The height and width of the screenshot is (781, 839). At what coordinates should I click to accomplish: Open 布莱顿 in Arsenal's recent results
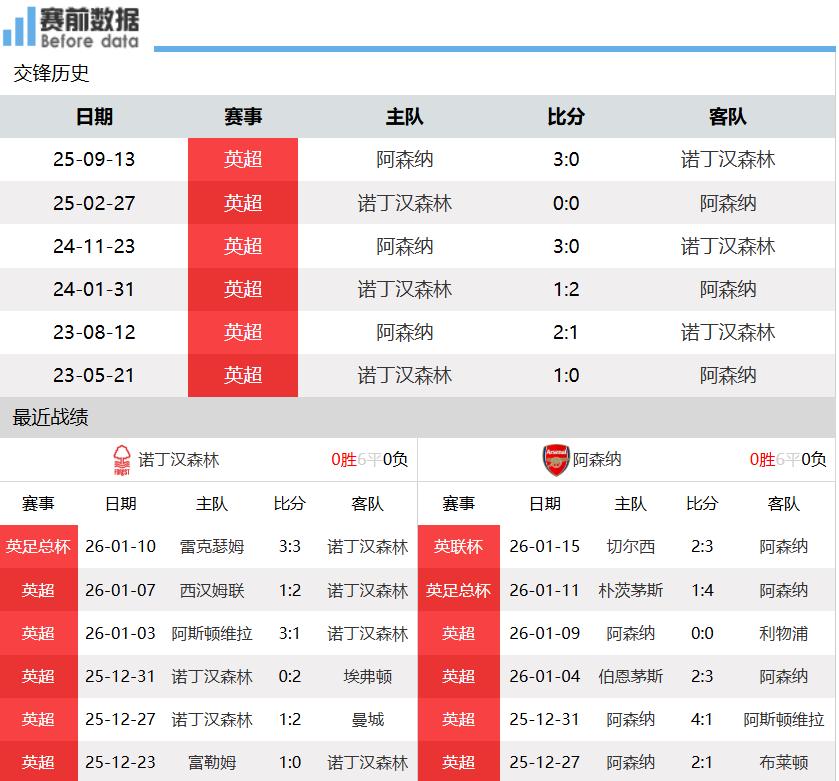[x=783, y=763]
